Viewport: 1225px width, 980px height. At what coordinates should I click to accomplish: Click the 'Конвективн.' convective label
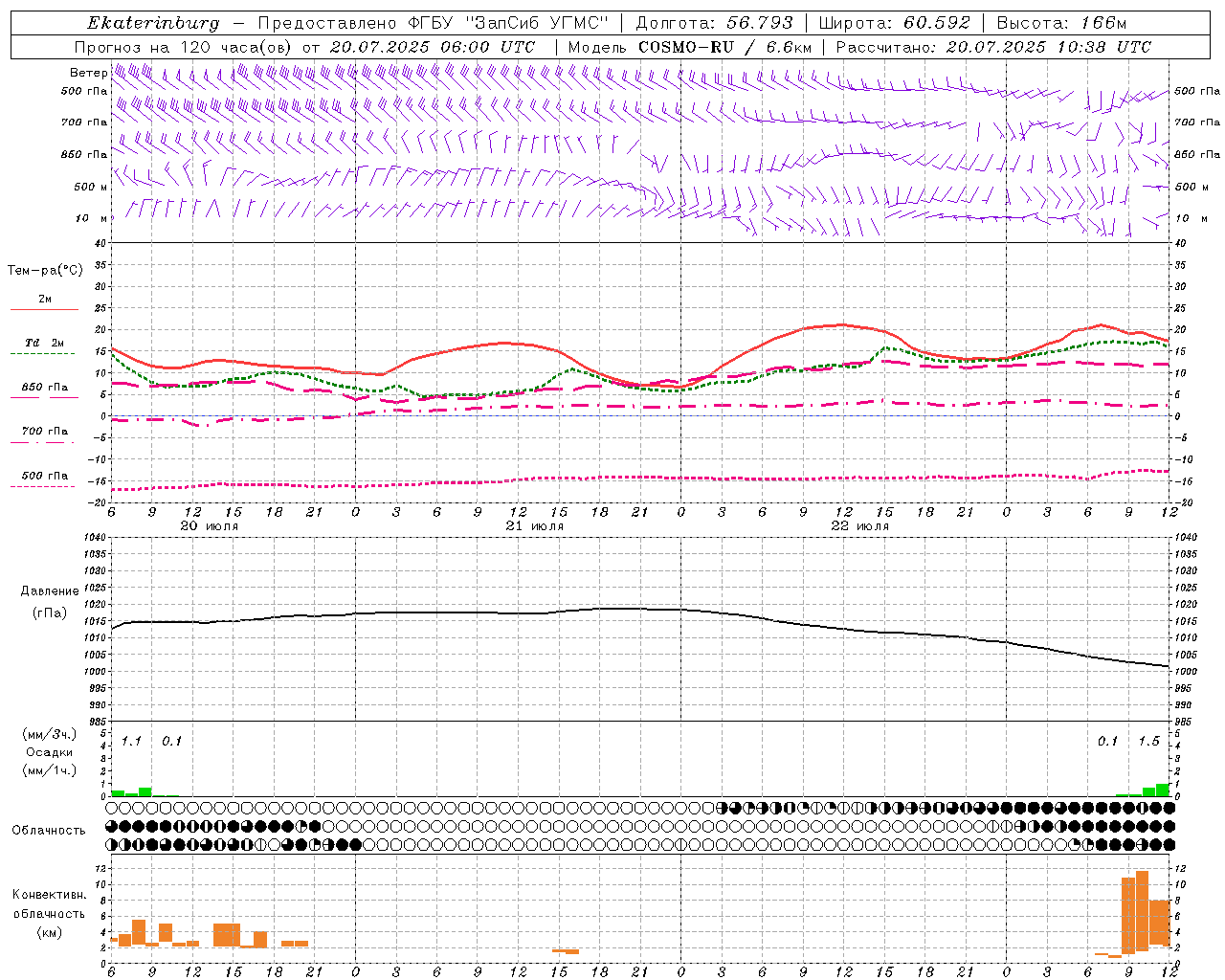coord(49,895)
